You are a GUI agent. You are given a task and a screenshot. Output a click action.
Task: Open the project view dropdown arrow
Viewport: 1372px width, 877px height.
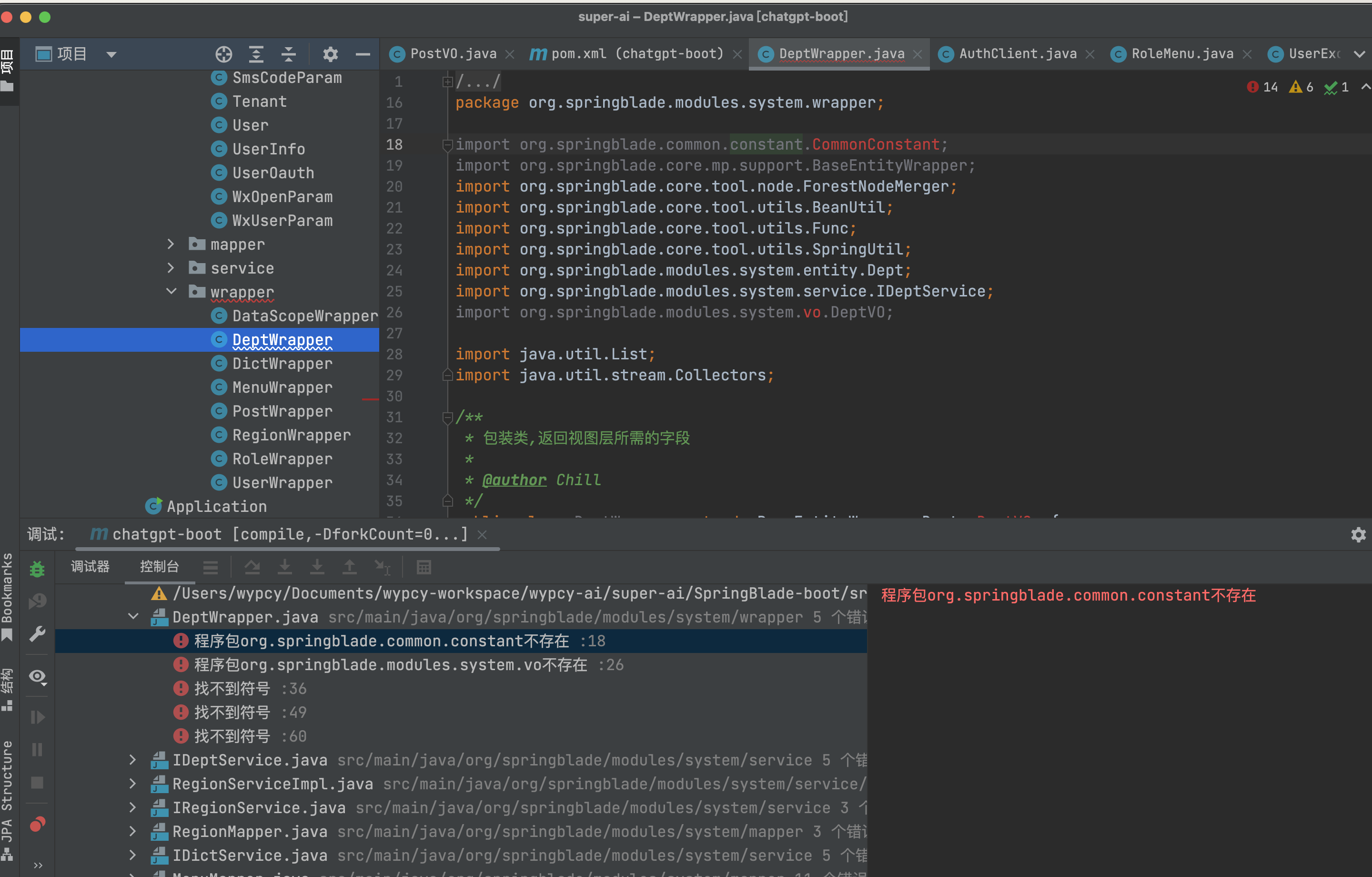click(x=111, y=55)
